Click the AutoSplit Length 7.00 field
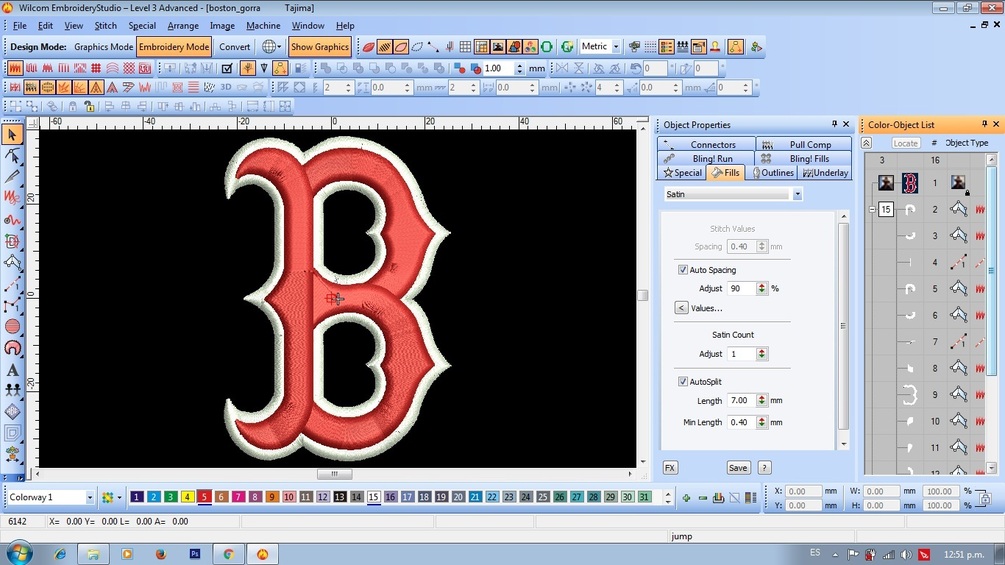This screenshot has width=1005, height=565. (x=742, y=400)
